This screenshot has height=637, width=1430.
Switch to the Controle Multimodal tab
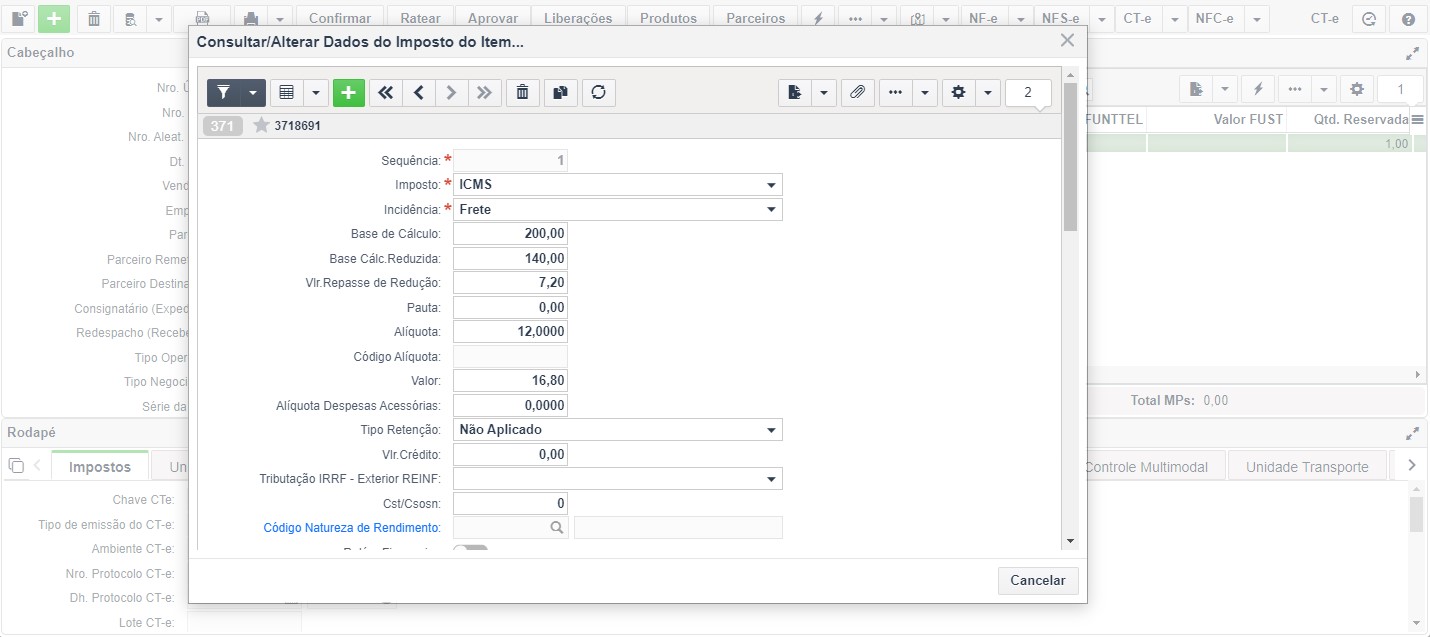click(x=1146, y=467)
